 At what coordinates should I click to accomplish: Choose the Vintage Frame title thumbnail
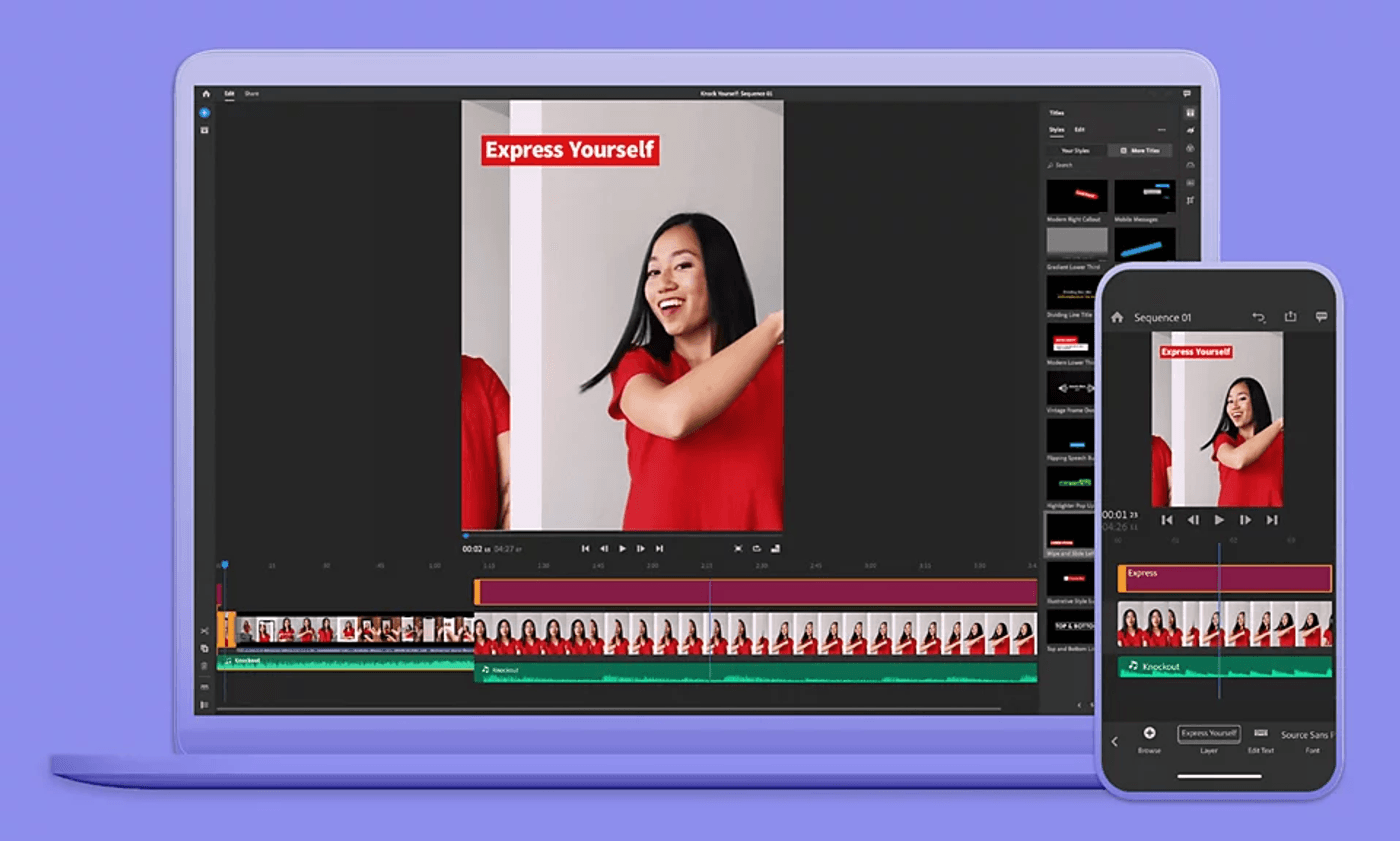coord(1071,387)
